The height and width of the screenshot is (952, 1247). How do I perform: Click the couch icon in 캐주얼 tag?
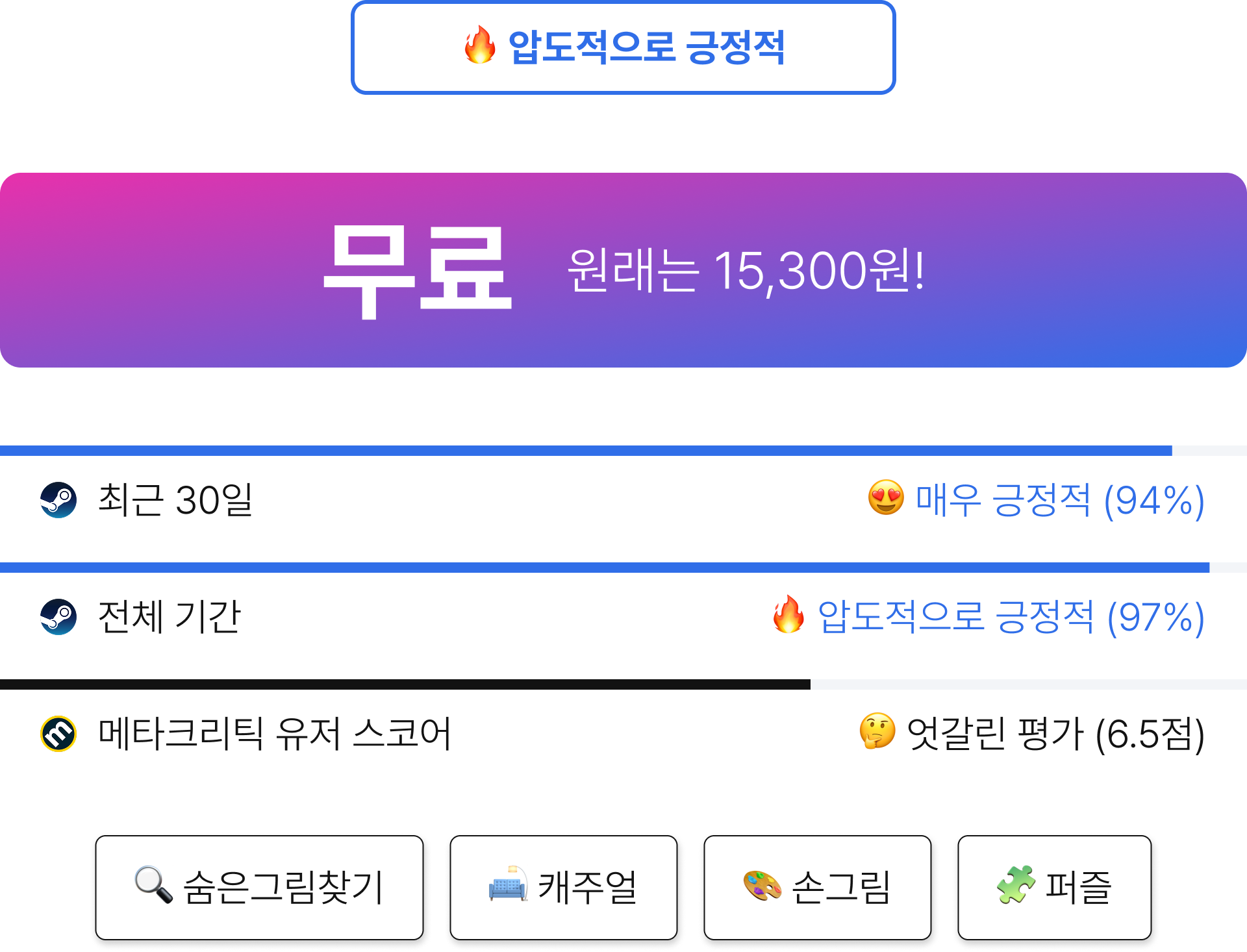point(508,884)
